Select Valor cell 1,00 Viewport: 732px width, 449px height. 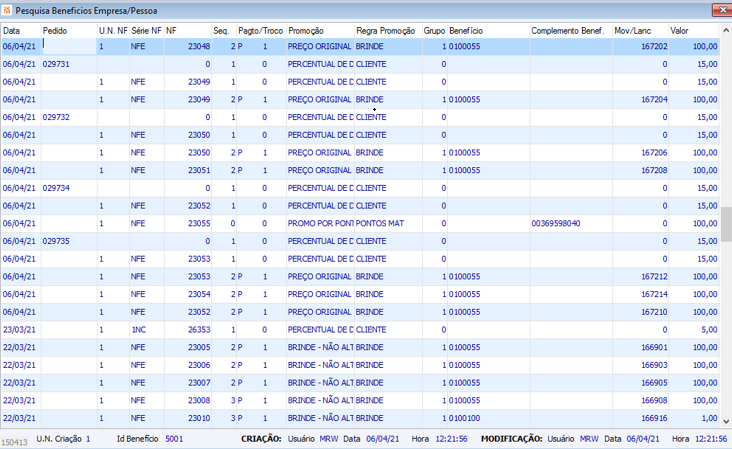pos(694,418)
